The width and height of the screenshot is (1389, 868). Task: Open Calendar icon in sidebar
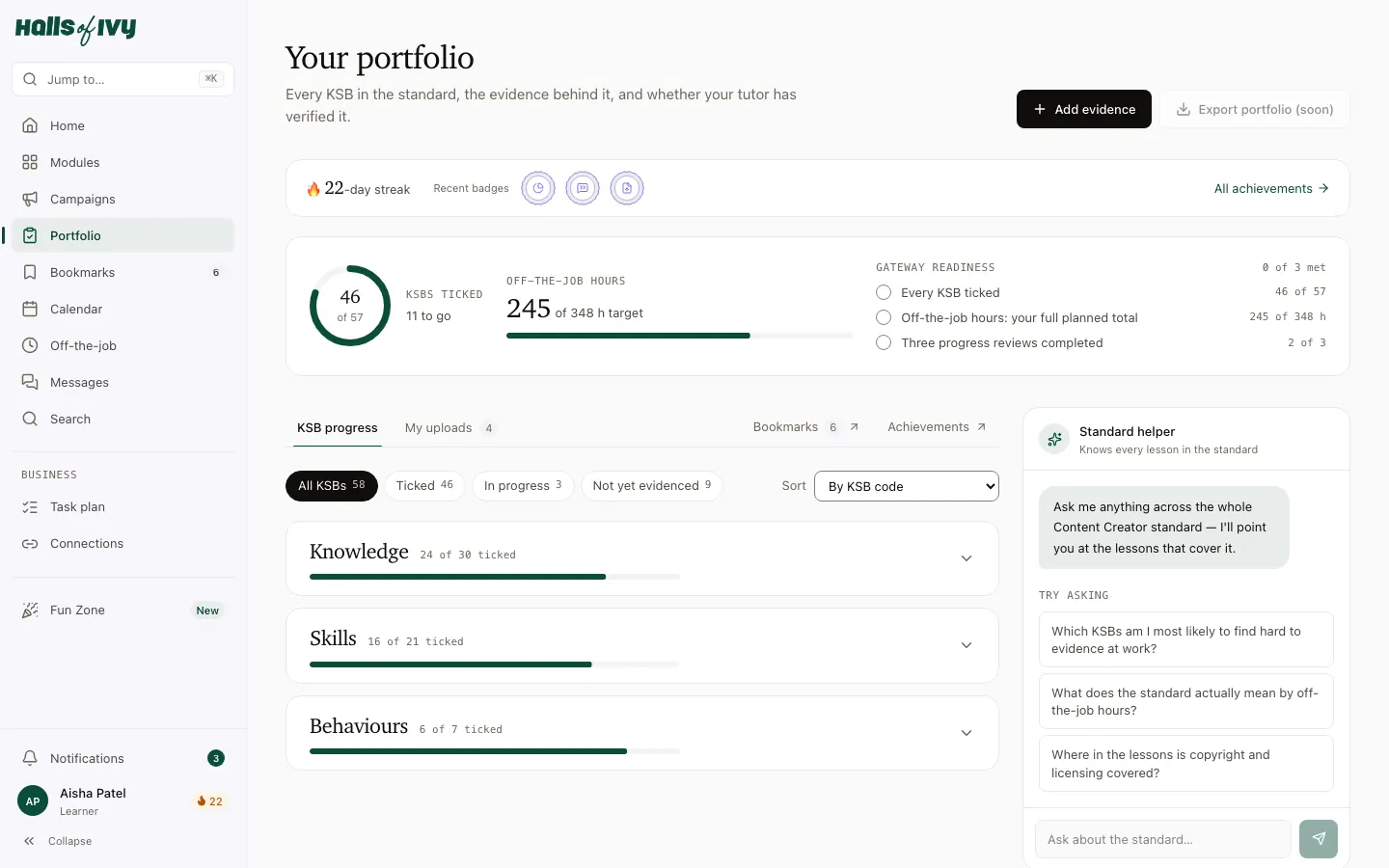tap(30, 309)
